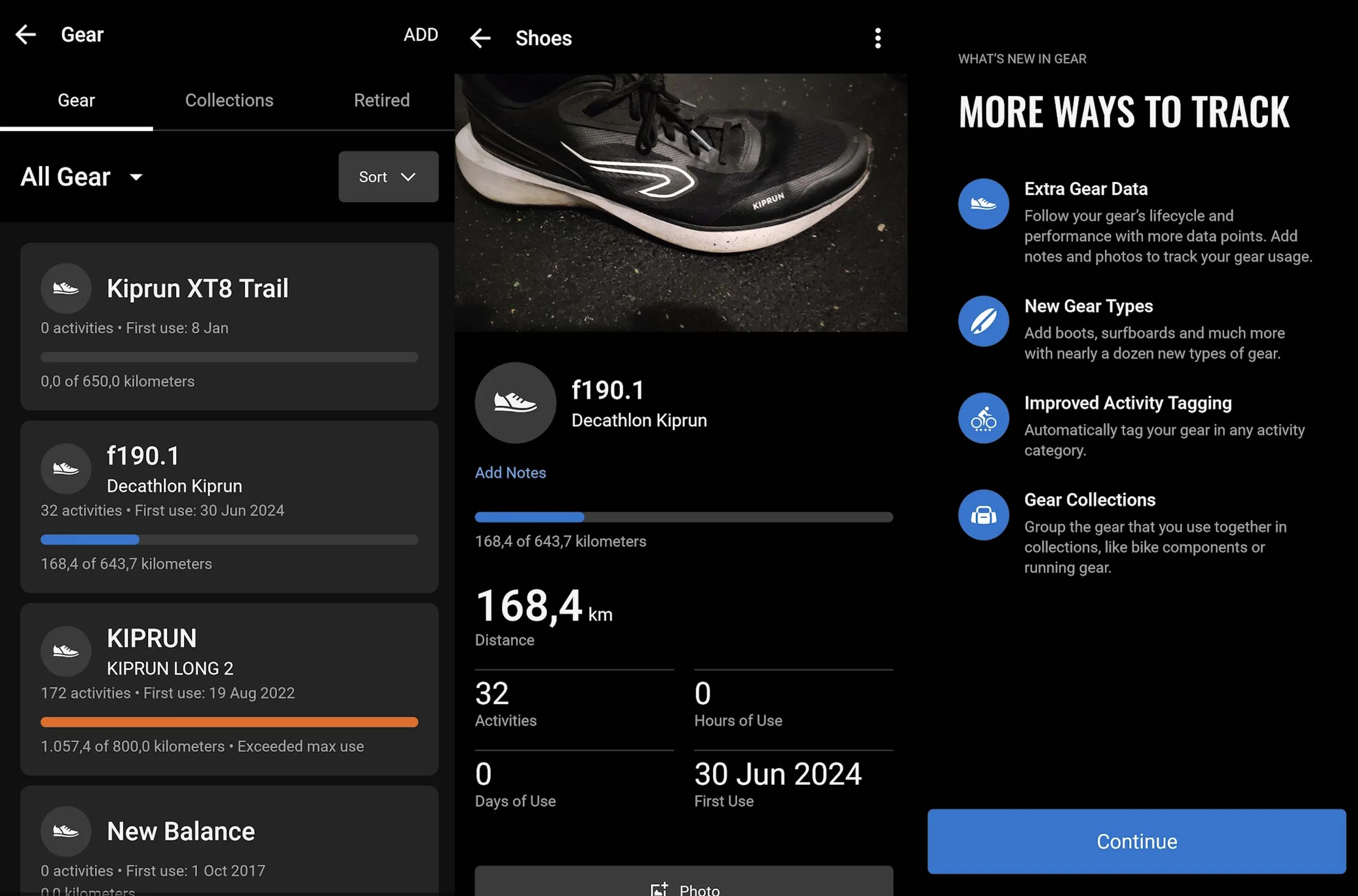Viewport: 1358px width, 896px height.
Task: Tap the ADD button
Action: pos(420,35)
